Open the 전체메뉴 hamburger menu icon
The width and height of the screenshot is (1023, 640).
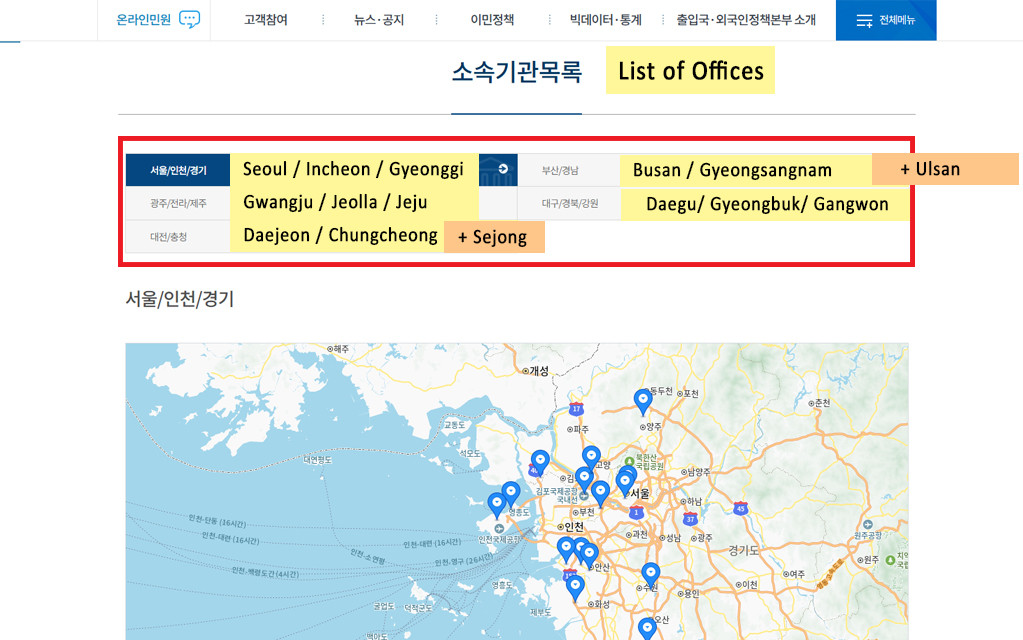tap(864, 20)
